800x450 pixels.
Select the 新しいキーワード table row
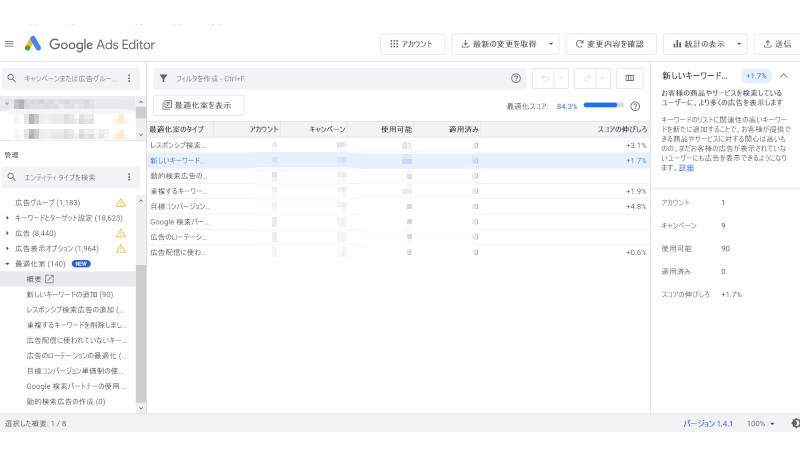pos(398,161)
